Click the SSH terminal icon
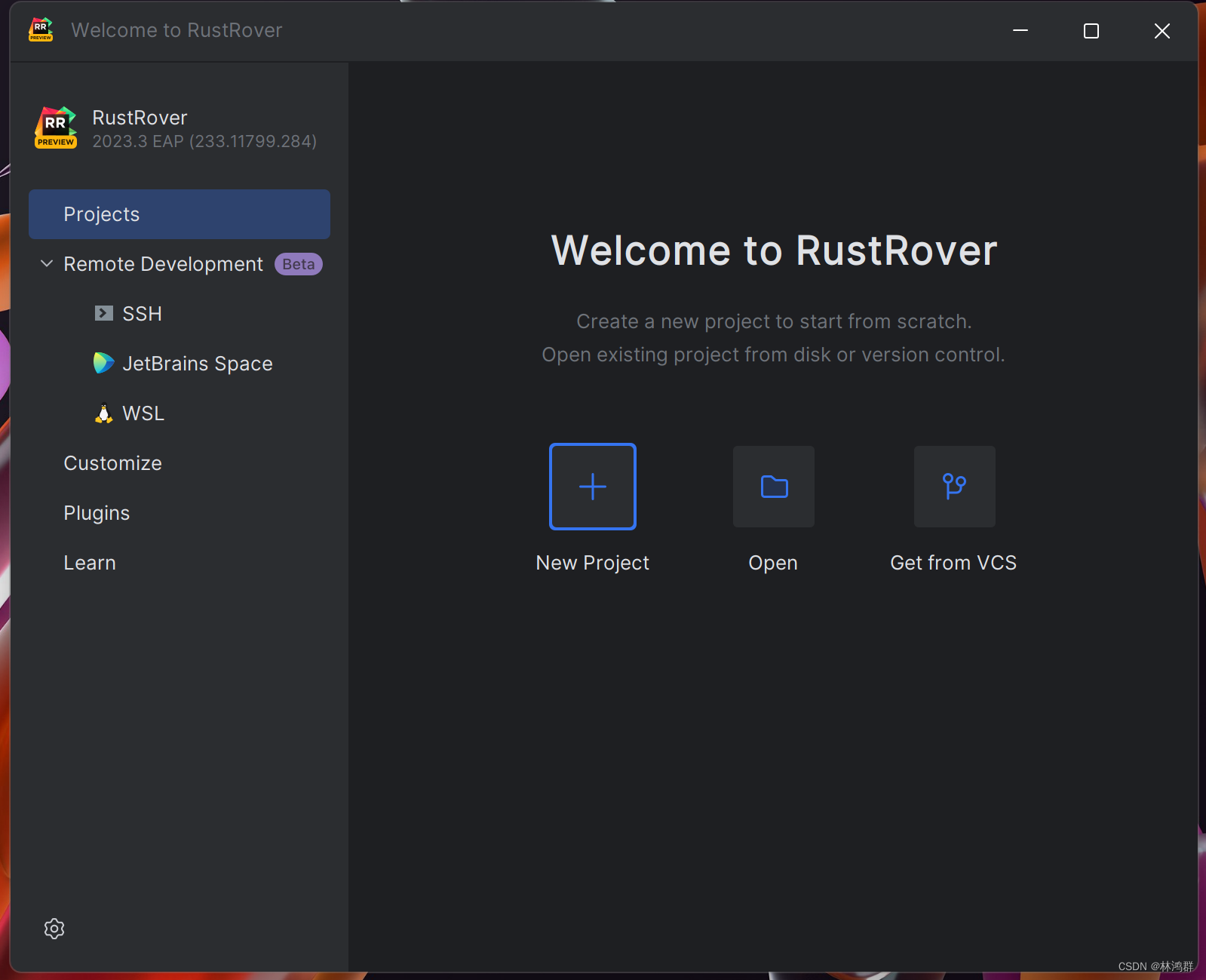Screen dimensions: 1206x980 [x=104, y=313]
